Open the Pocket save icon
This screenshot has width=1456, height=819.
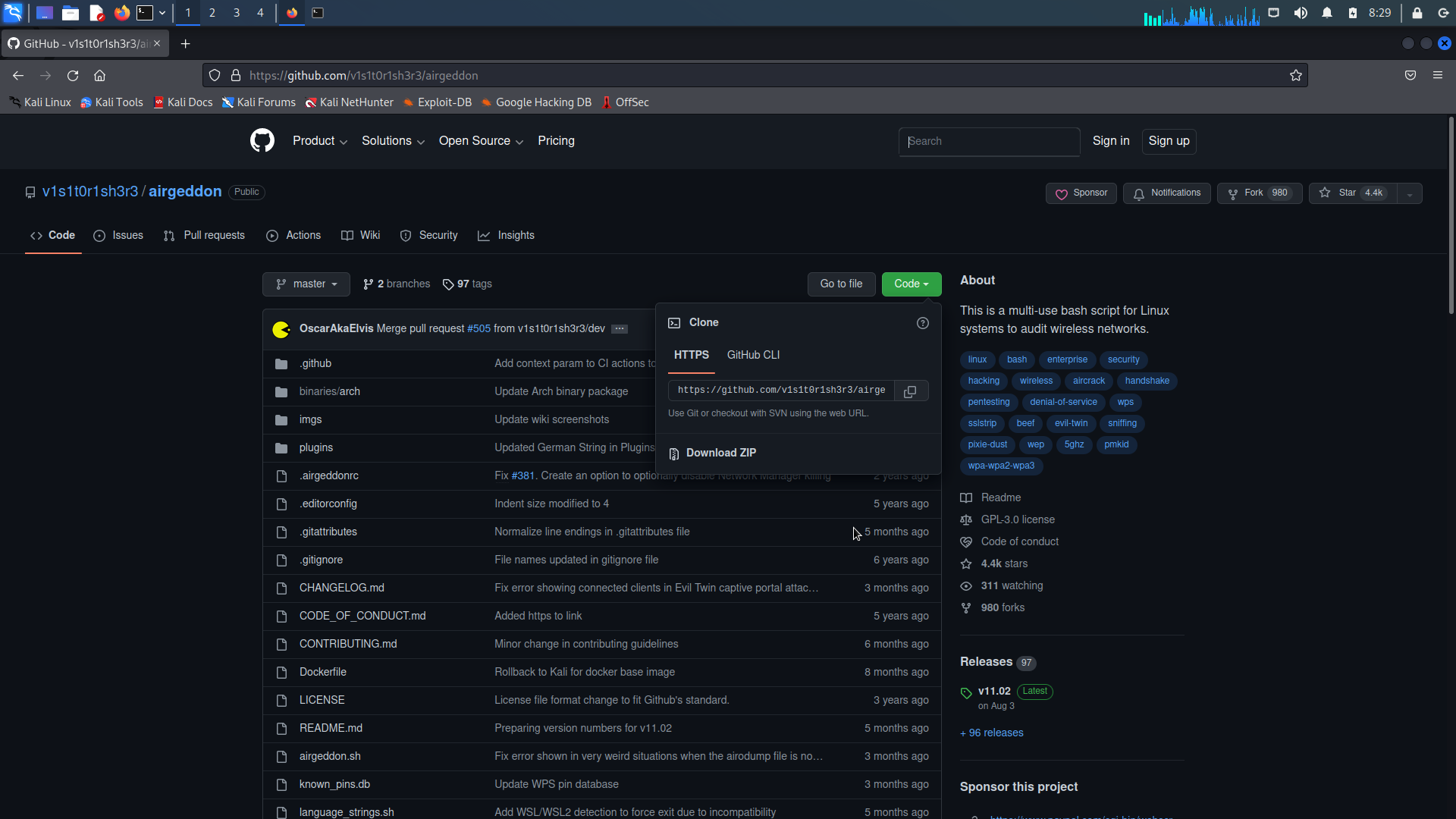[x=1410, y=75]
